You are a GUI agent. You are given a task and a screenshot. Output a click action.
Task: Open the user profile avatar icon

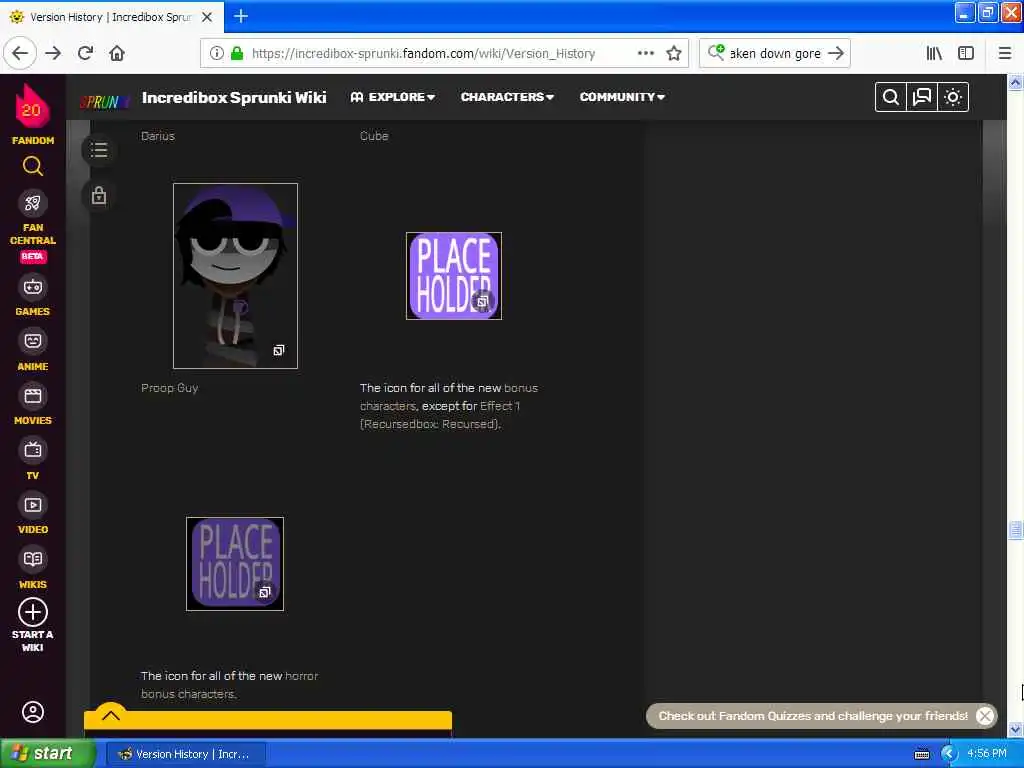[x=33, y=712]
